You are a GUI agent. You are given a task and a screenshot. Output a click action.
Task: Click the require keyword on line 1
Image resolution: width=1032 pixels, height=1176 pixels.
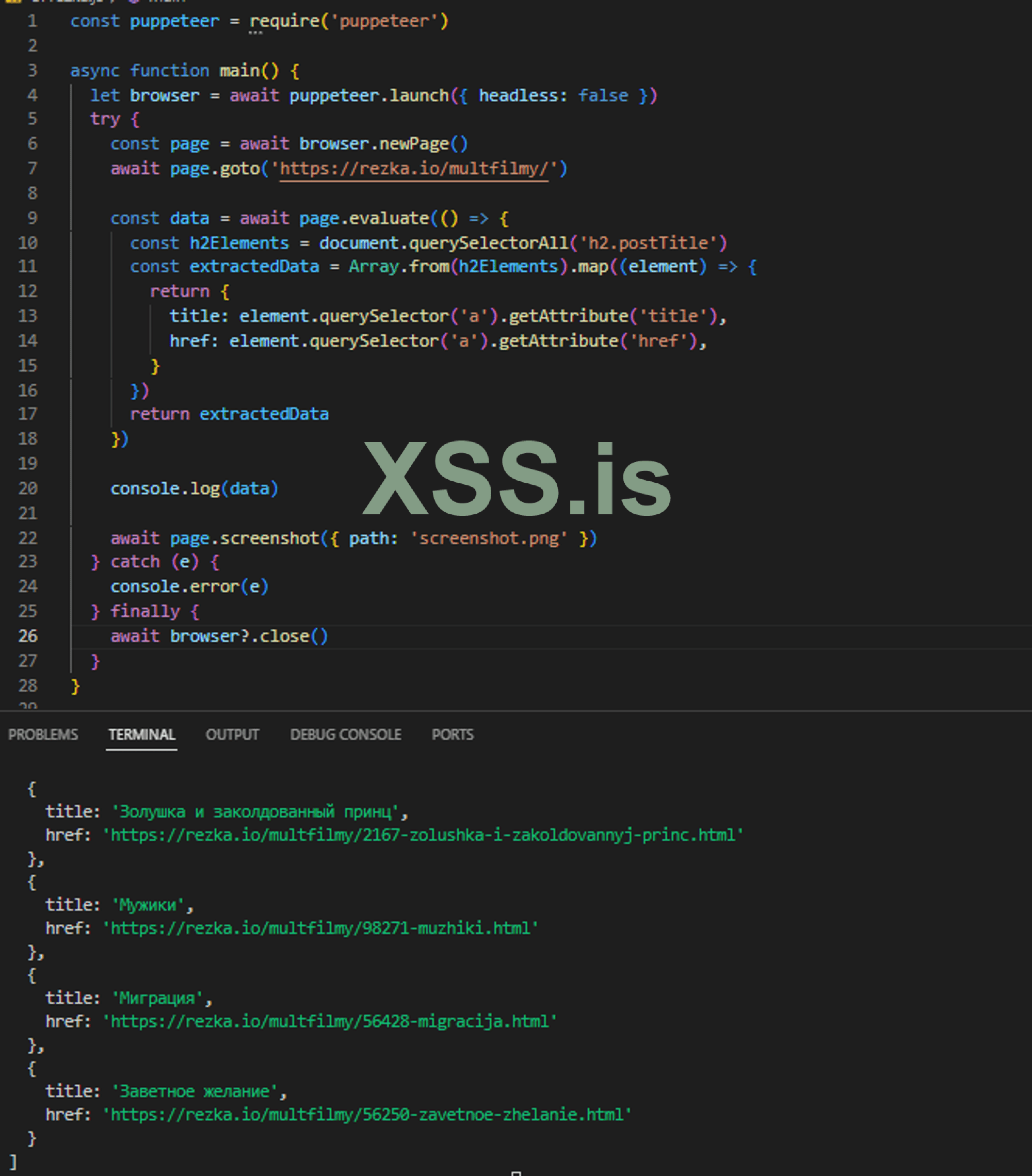tap(284, 21)
